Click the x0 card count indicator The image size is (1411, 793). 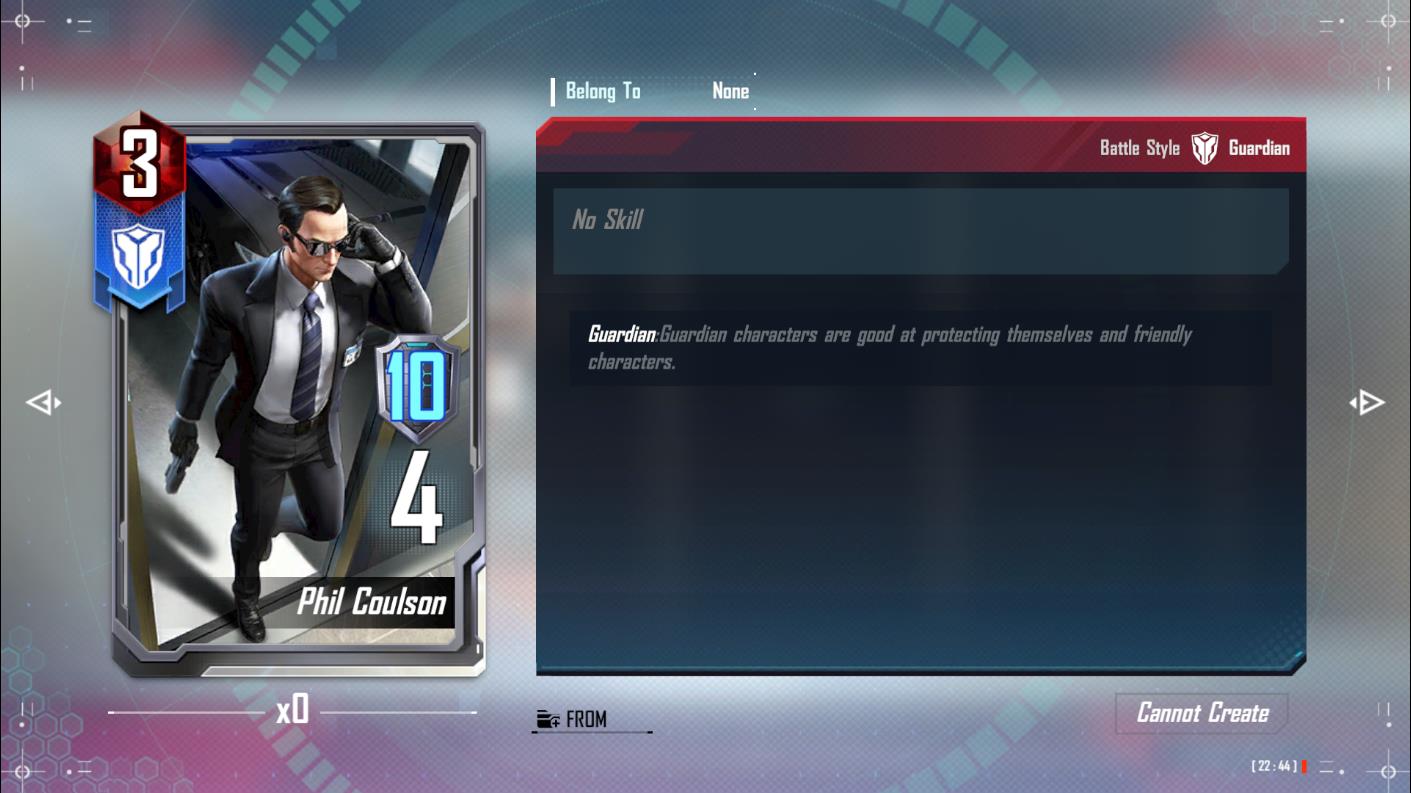click(x=293, y=711)
